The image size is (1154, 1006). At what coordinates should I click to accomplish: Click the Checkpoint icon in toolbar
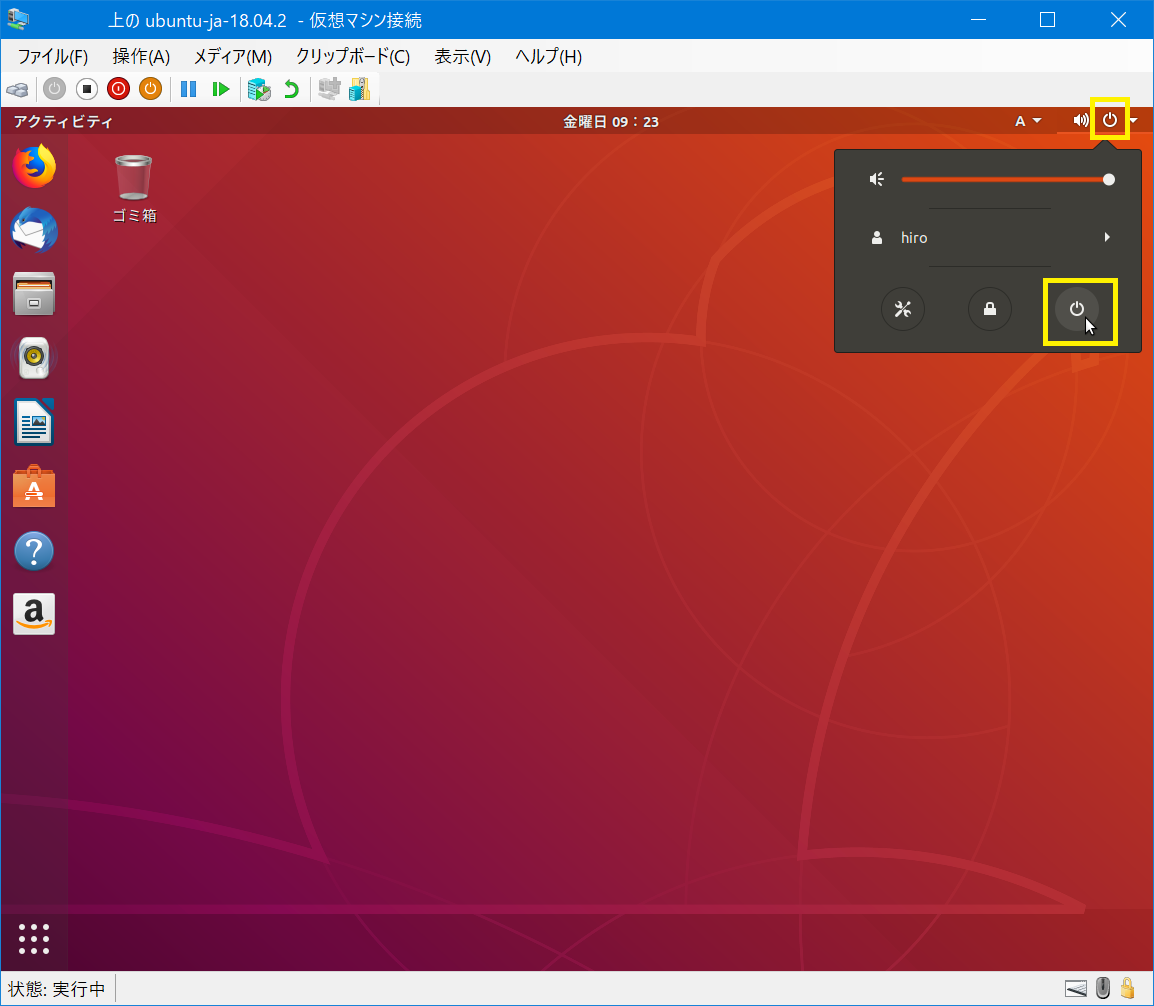pos(259,89)
